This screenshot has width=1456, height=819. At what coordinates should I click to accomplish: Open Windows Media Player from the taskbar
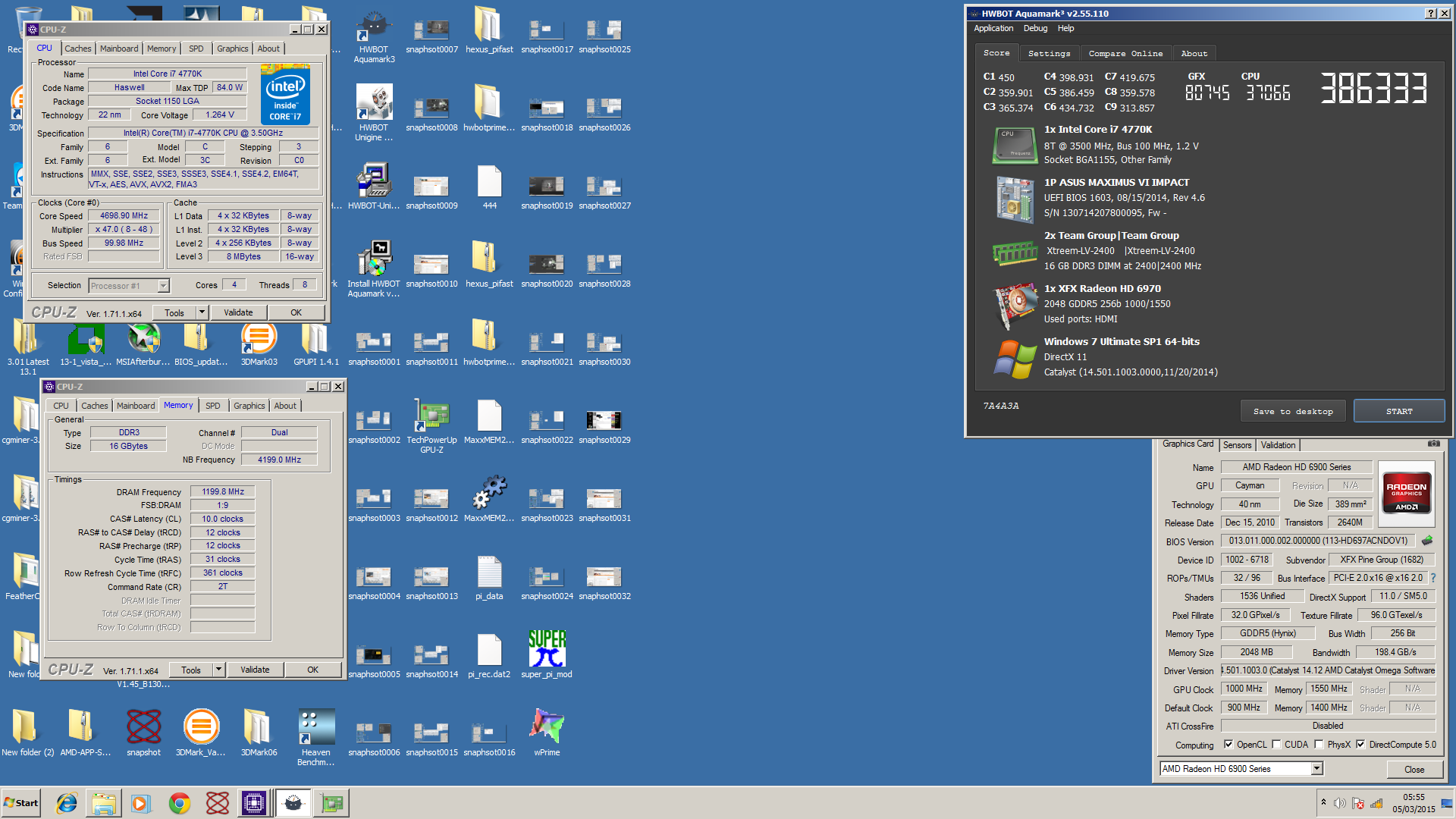pos(141,803)
